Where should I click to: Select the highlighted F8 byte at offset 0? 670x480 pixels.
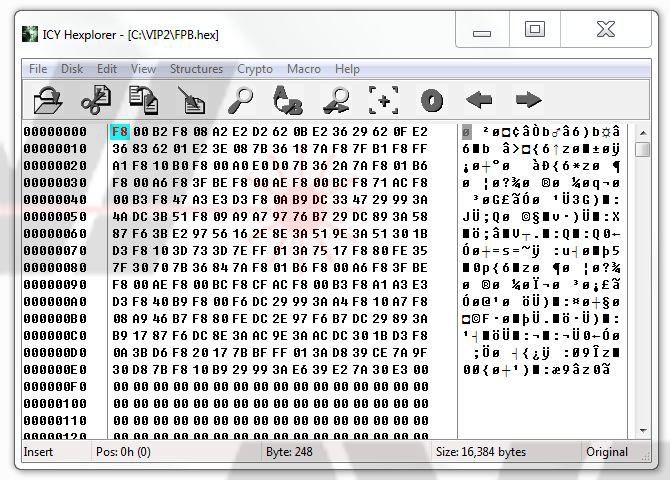tap(120, 132)
